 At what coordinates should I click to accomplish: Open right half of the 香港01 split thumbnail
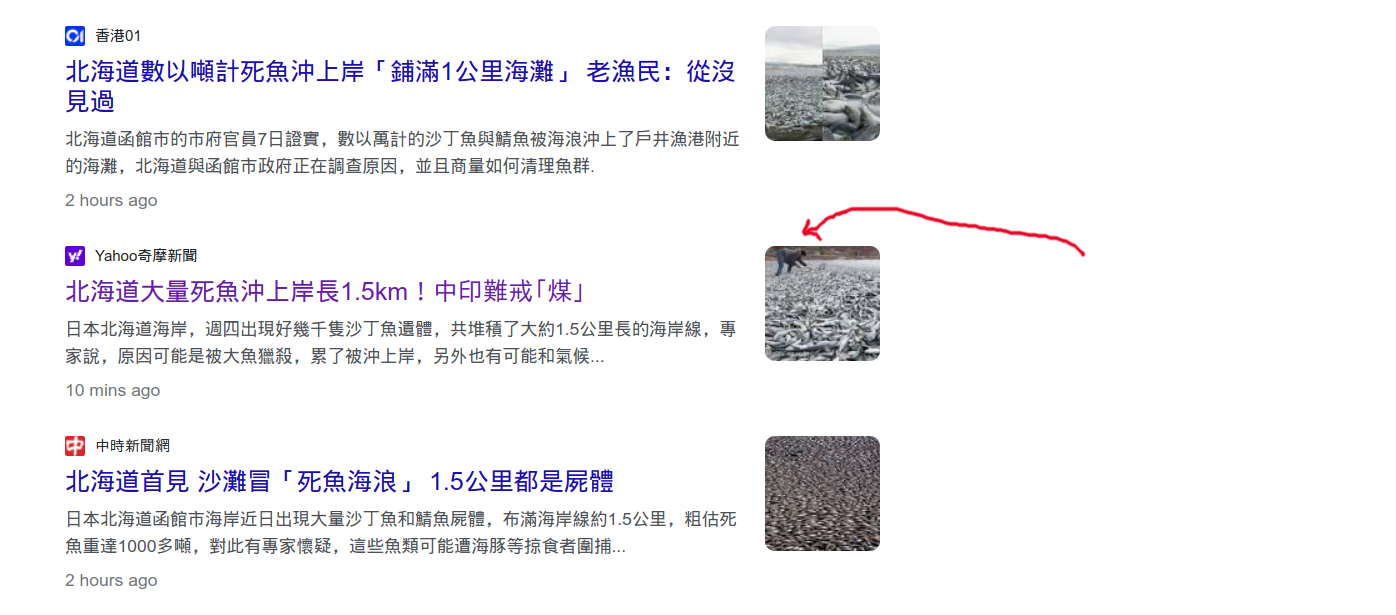851,83
